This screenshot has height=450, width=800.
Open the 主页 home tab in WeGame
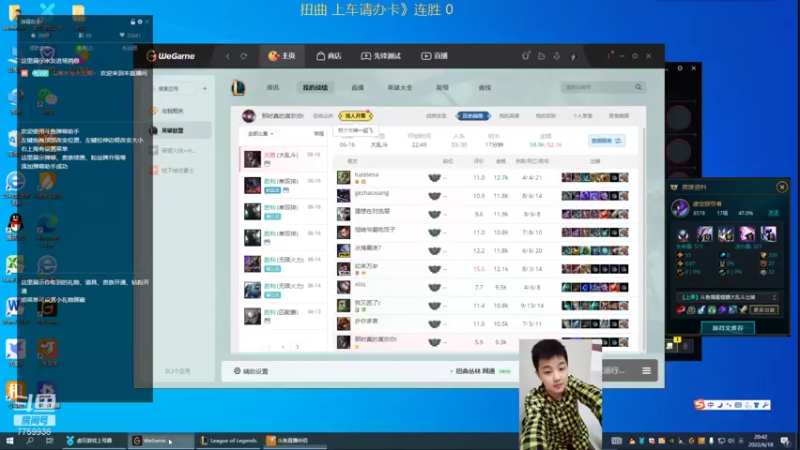coord(282,56)
